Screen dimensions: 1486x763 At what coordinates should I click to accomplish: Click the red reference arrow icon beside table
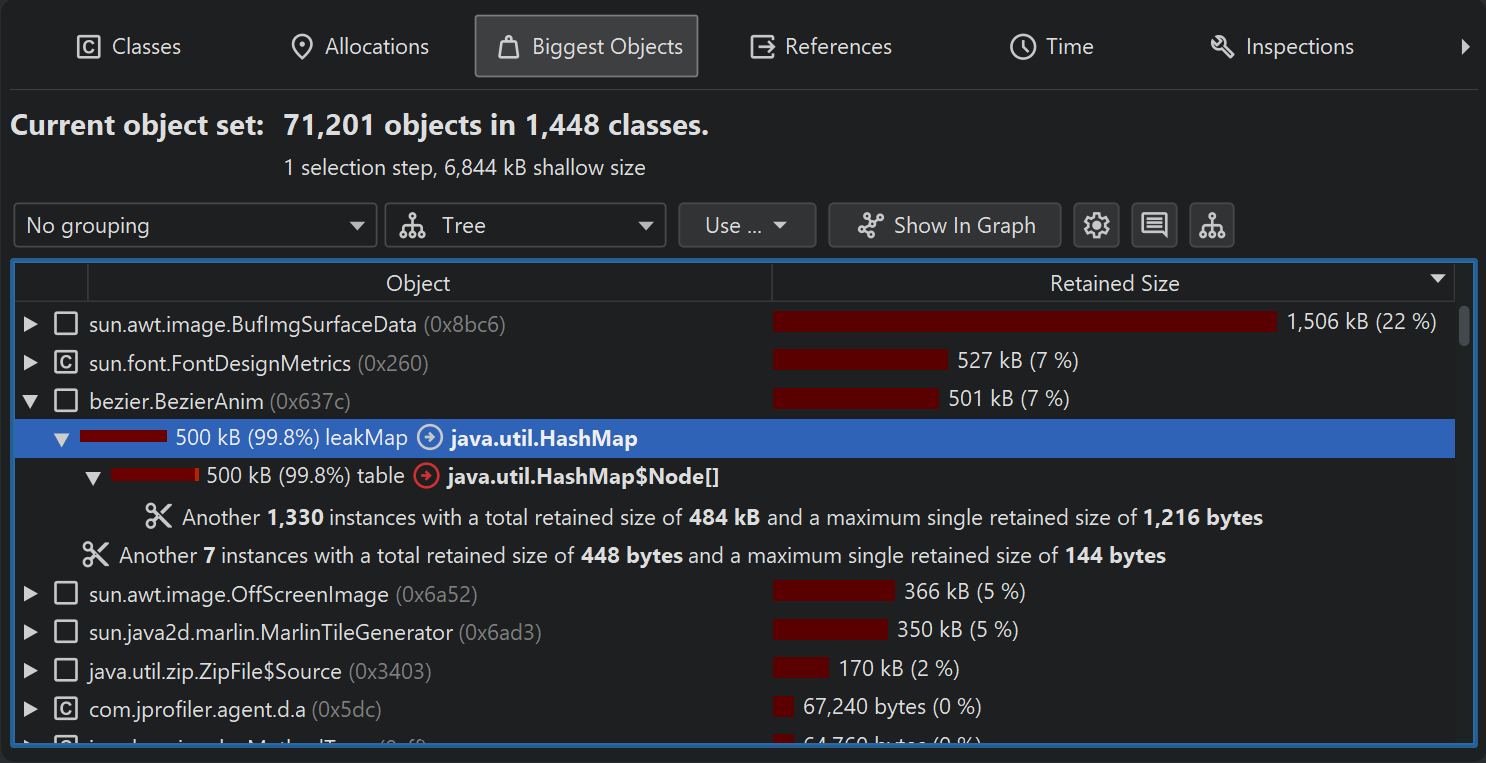(426, 476)
